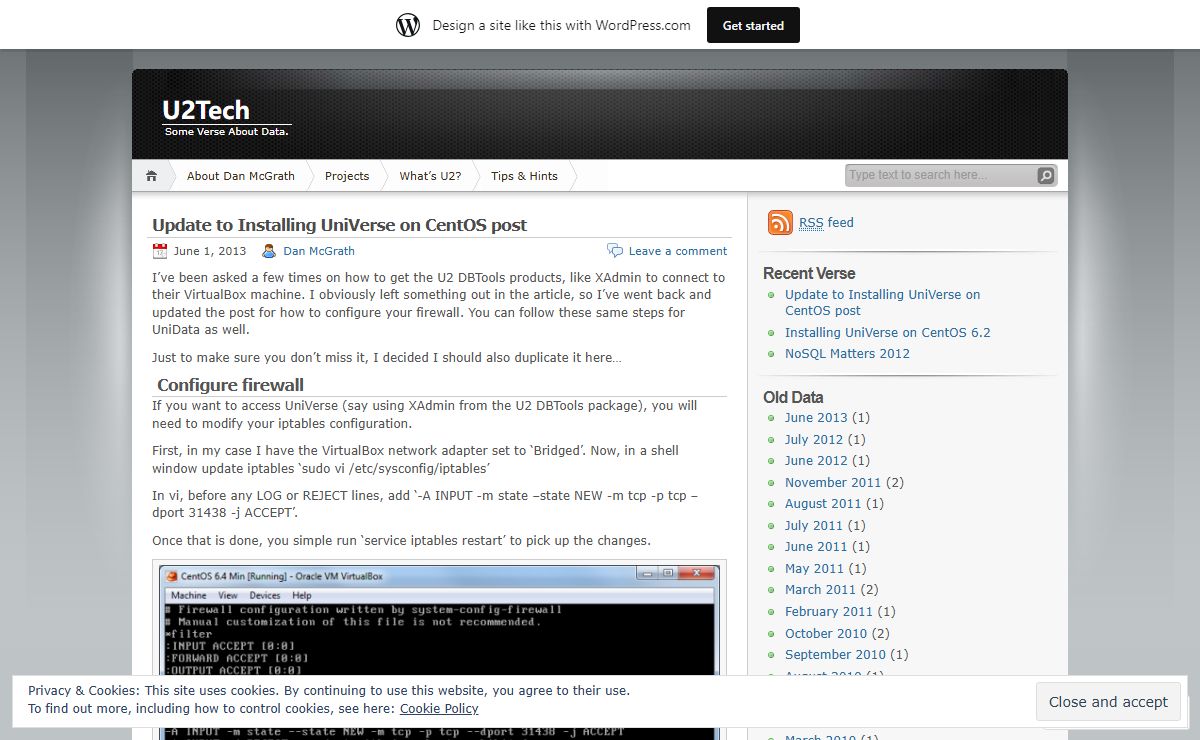1200x740 pixels.
Task: Click the June 1, 2013 post date
Action: [x=210, y=251]
